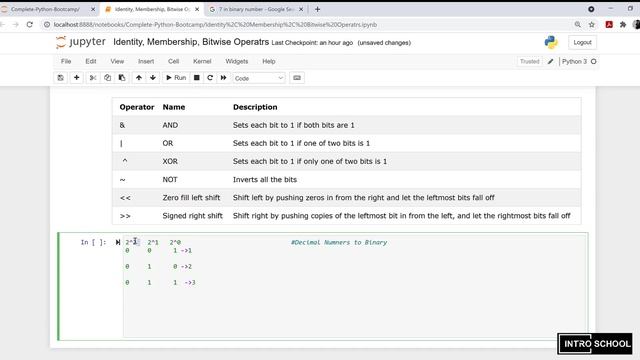Cut selected cells with scissors icon
Image resolution: width=640 pixels, height=360 pixels.
(93, 78)
